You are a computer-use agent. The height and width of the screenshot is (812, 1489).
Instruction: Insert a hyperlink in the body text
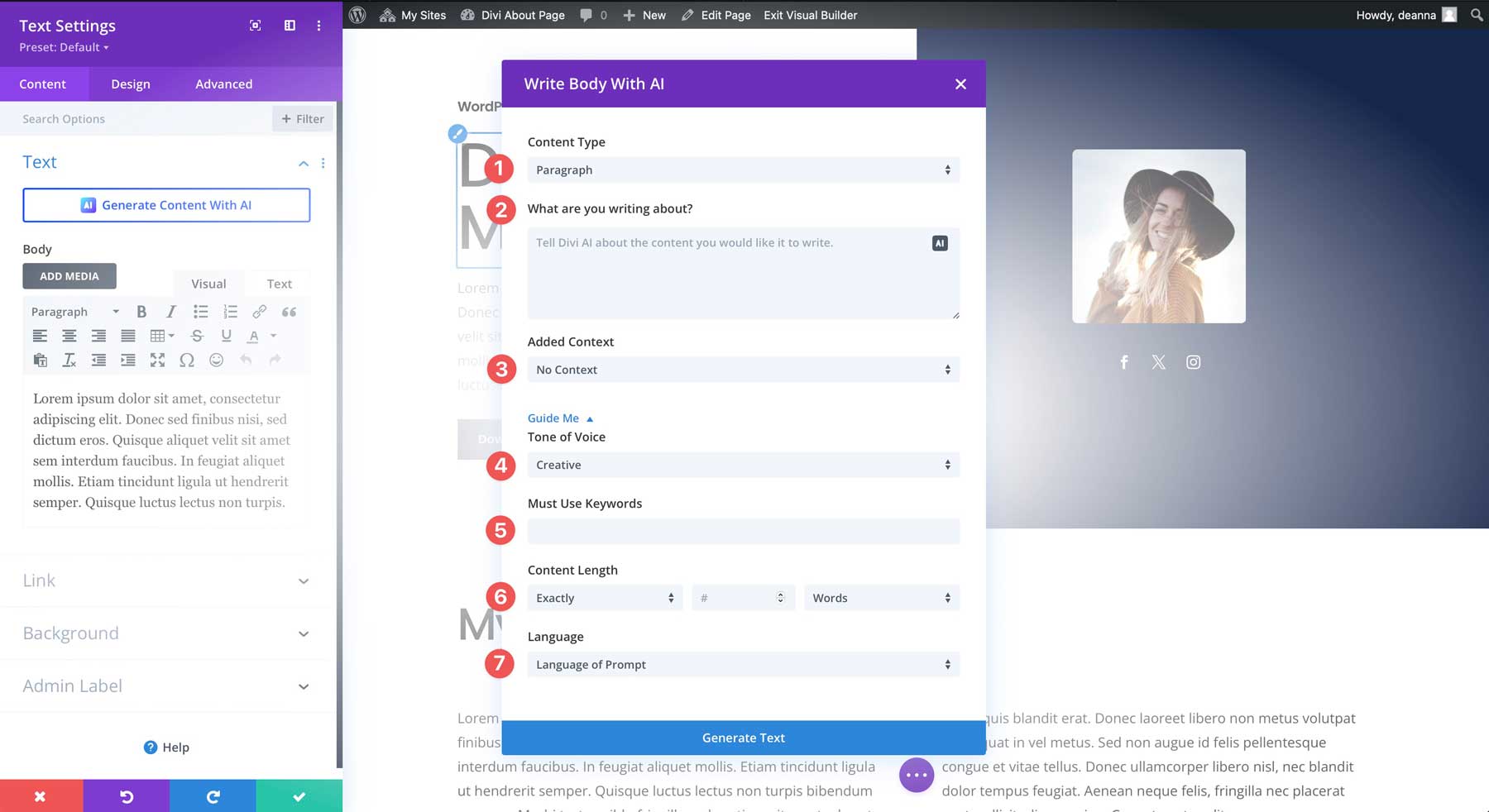point(260,313)
